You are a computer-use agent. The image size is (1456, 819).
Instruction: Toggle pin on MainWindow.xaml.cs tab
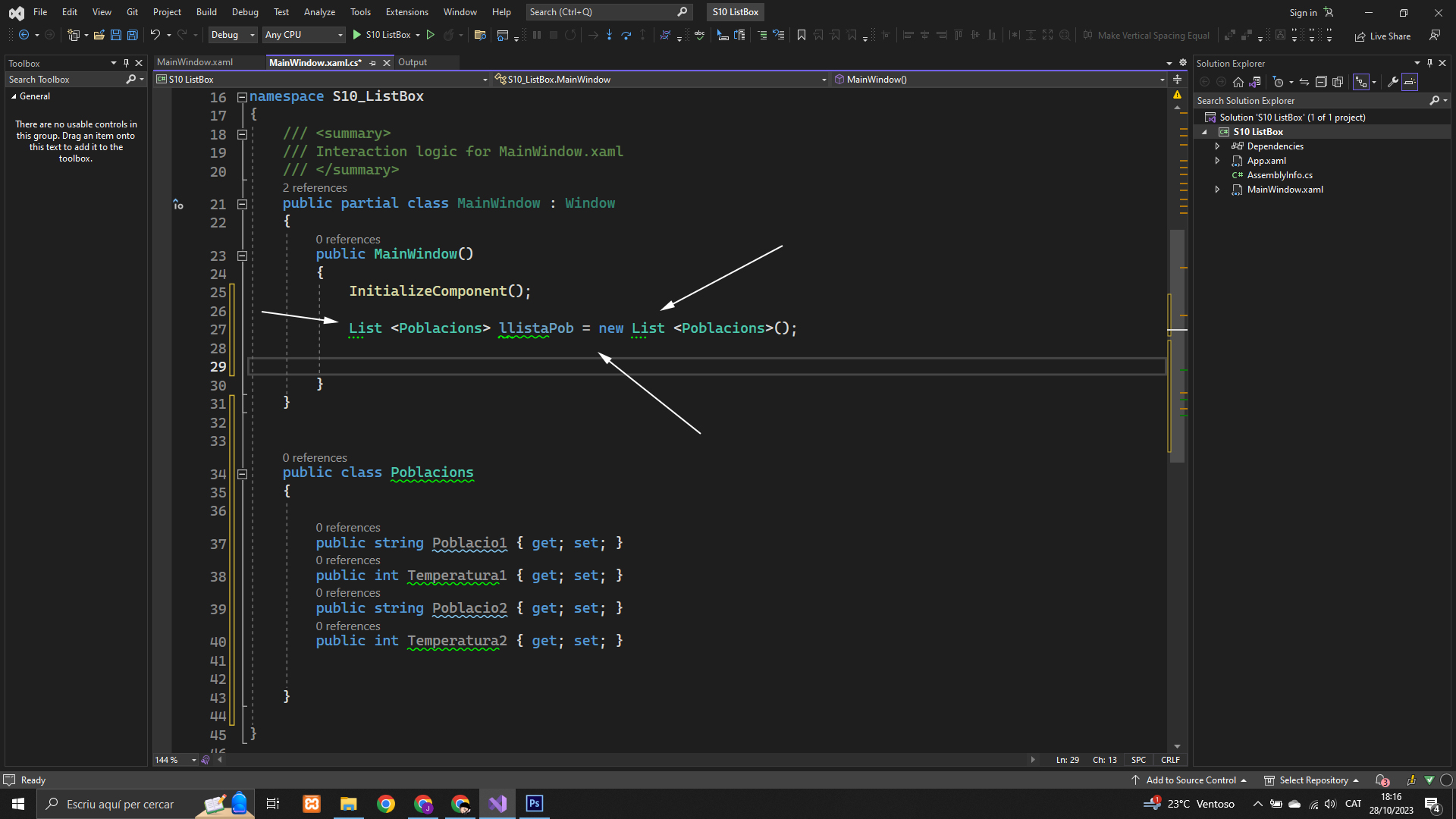372,63
